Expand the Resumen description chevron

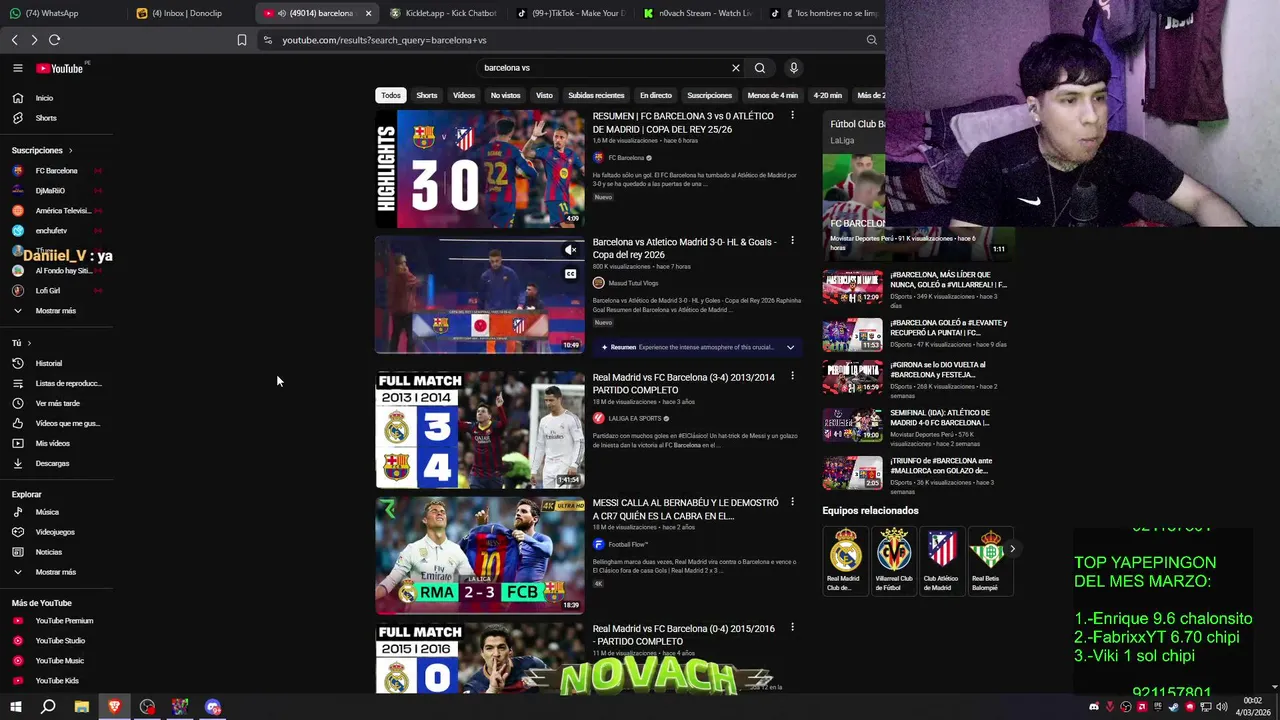pos(790,347)
